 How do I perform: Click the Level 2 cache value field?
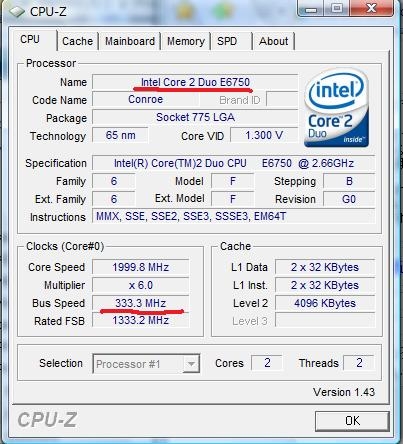coord(325,303)
